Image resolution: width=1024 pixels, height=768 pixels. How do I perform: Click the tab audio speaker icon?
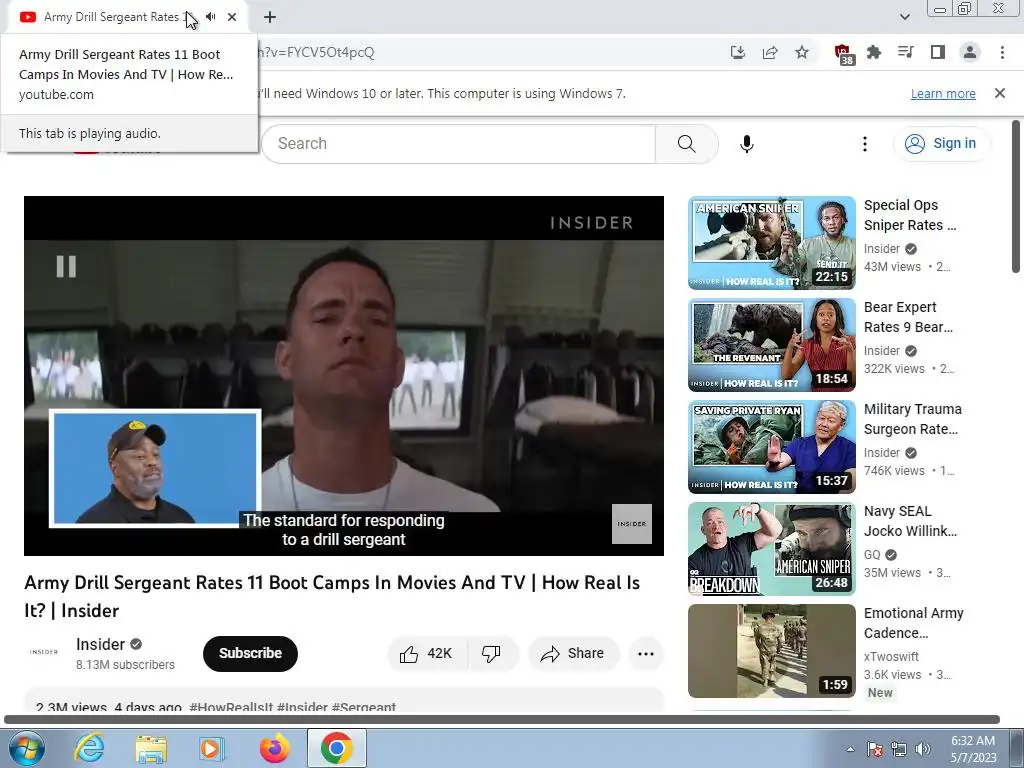(x=210, y=17)
